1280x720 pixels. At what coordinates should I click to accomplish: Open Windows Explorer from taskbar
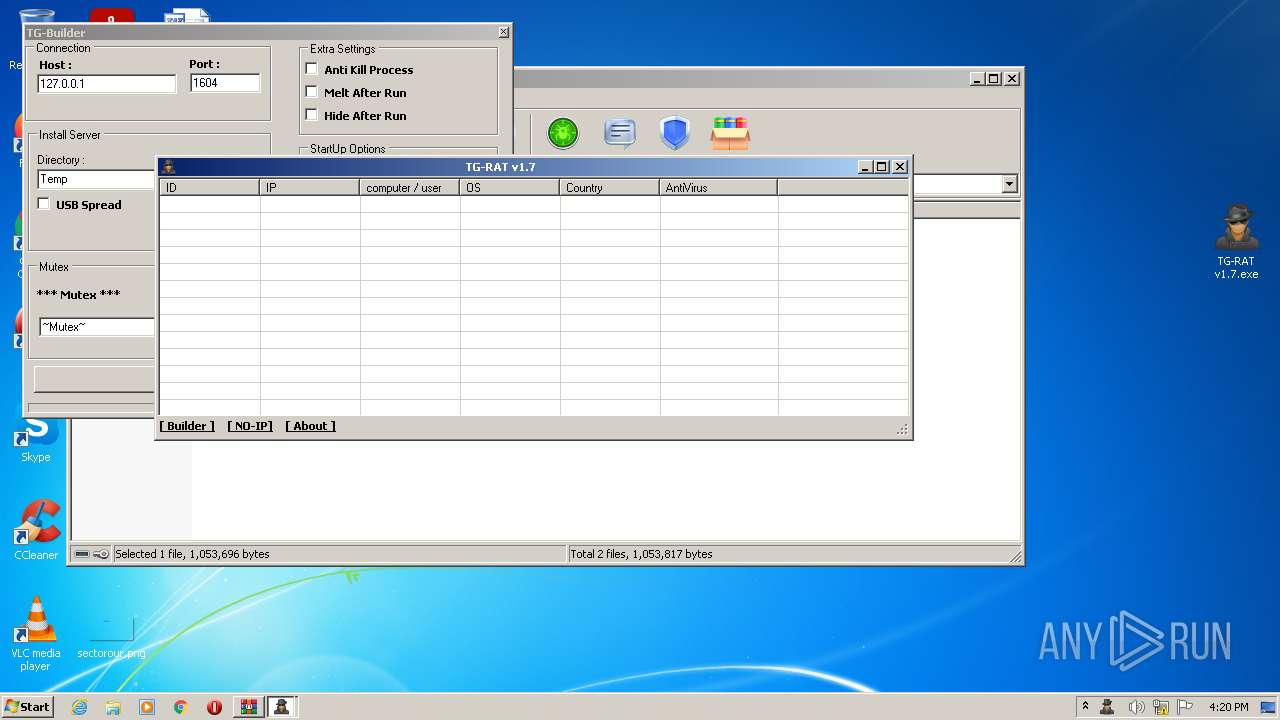pyautogui.click(x=113, y=707)
